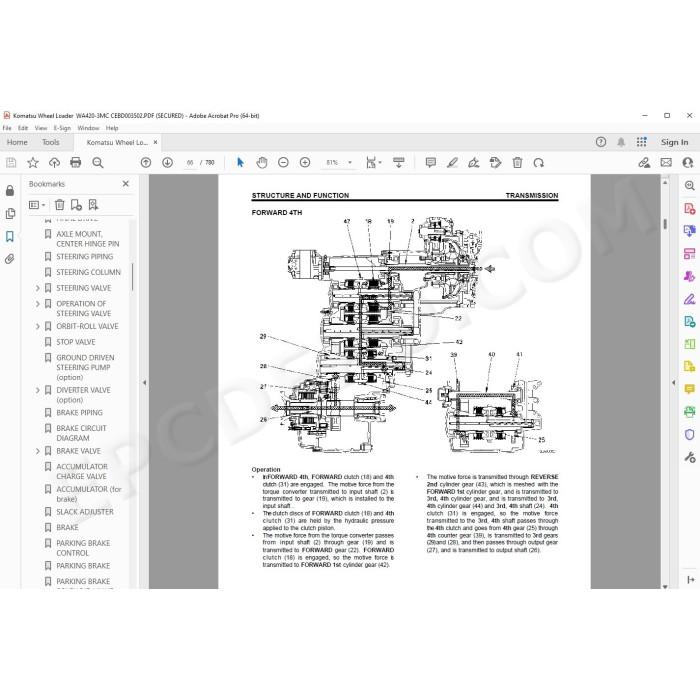Open the help question mark icon
Screen dimensions: 700x700
pyautogui.click(x=601, y=142)
